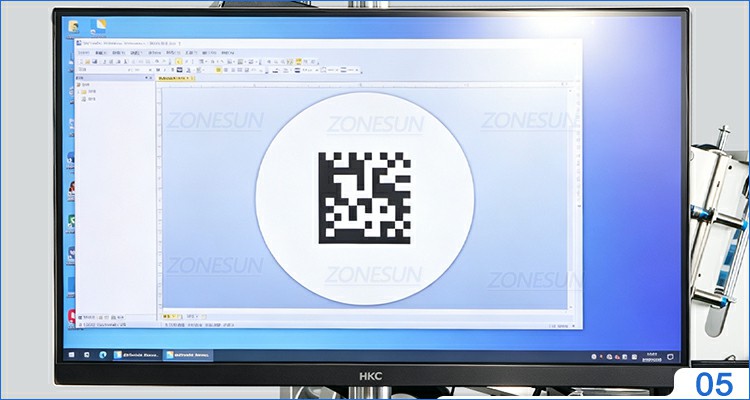Open the Create menu in BarTender

(136, 53)
